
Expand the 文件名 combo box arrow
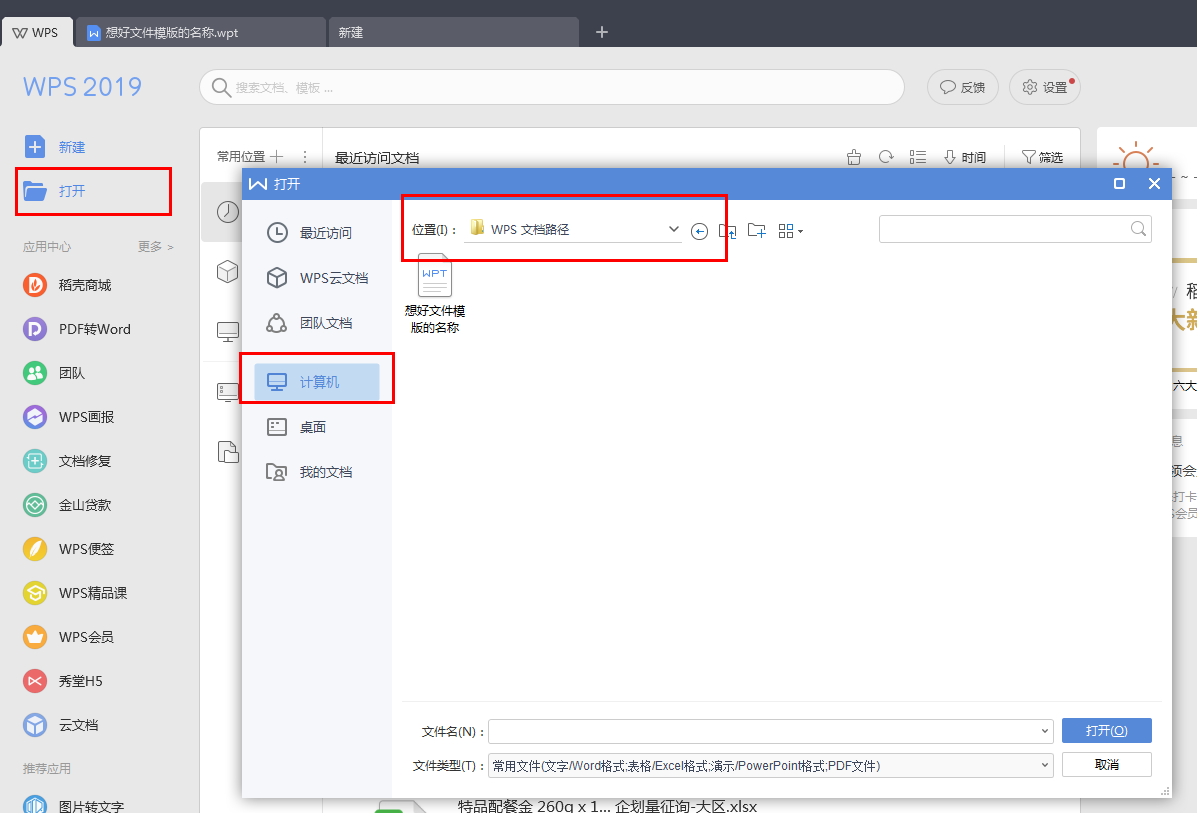coord(1044,731)
